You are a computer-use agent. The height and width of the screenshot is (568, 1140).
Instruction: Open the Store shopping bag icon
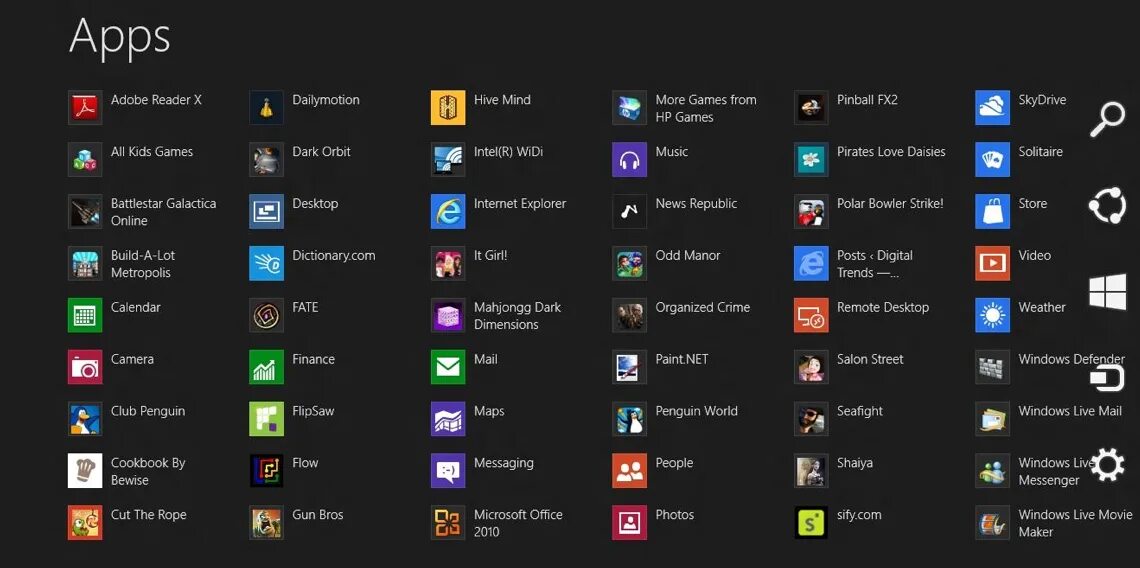992,212
